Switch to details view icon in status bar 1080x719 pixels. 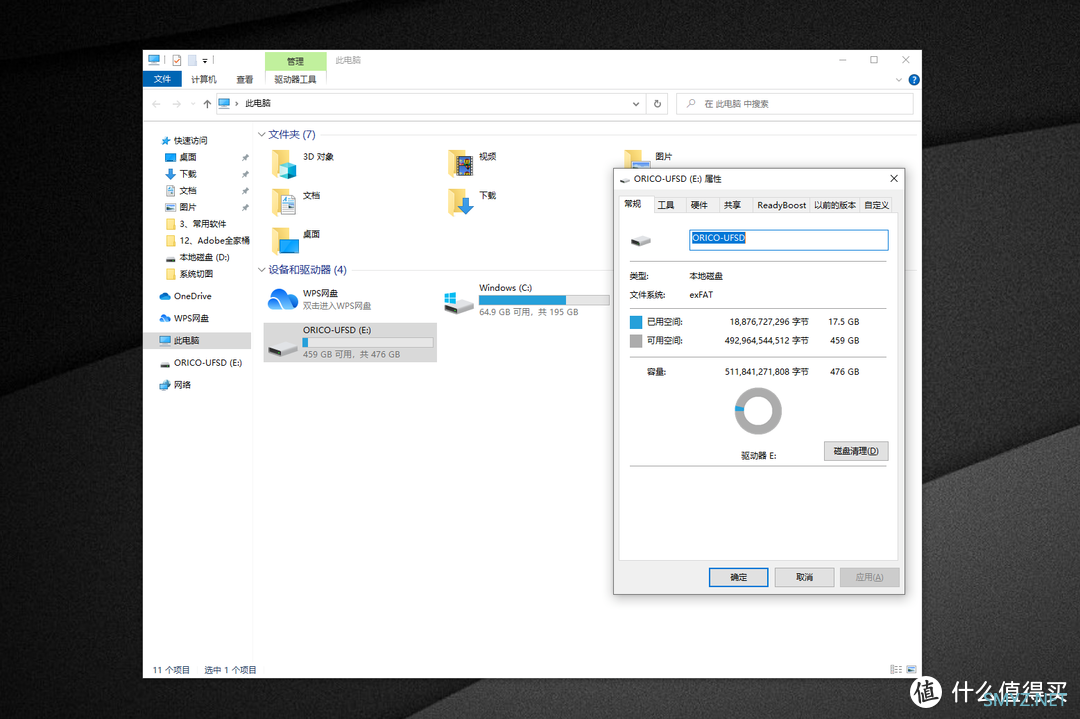coord(896,669)
